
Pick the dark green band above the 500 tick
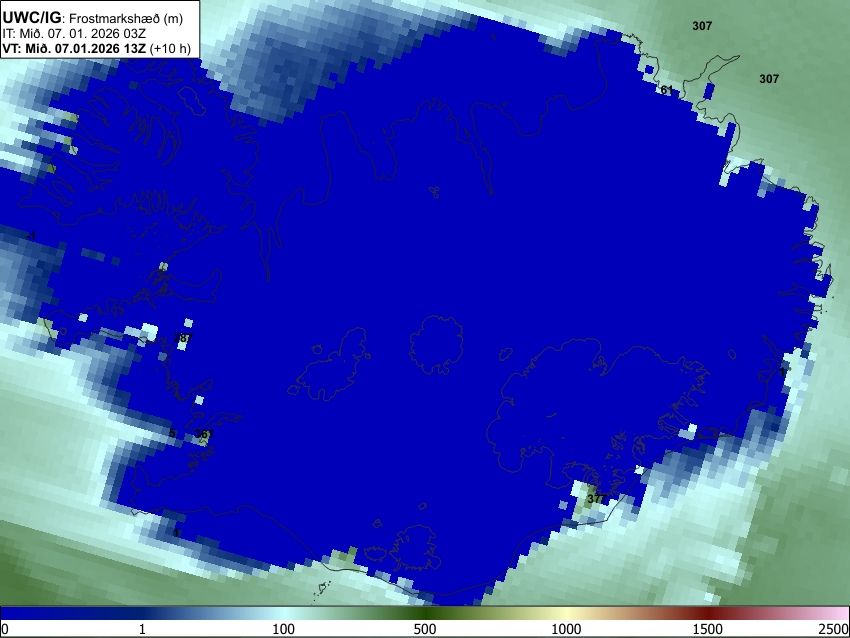tap(424, 613)
